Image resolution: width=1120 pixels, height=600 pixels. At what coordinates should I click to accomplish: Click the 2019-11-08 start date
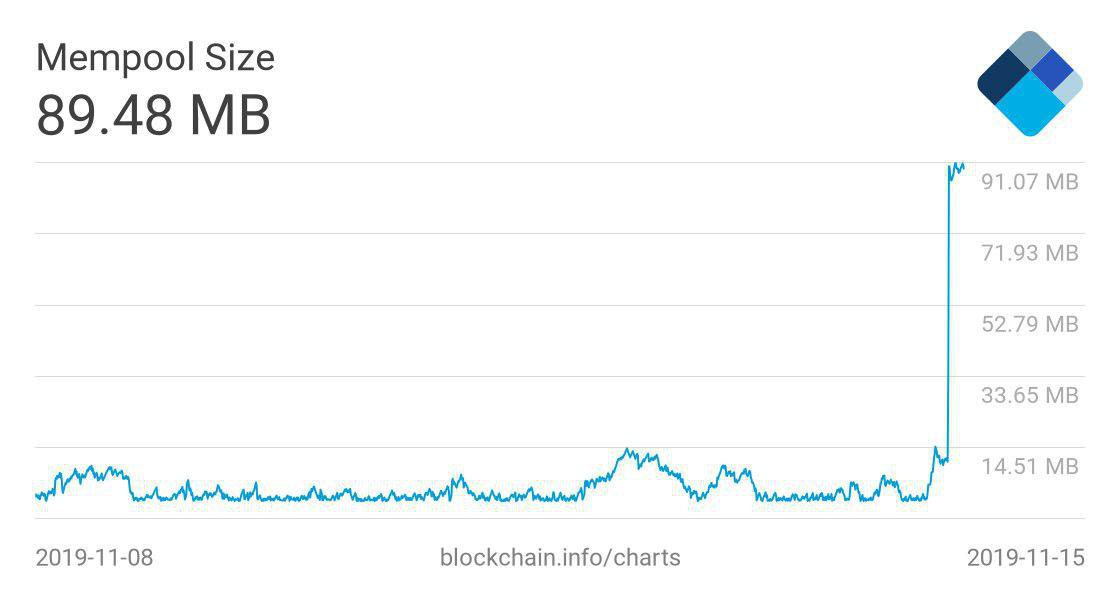pos(95,557)
